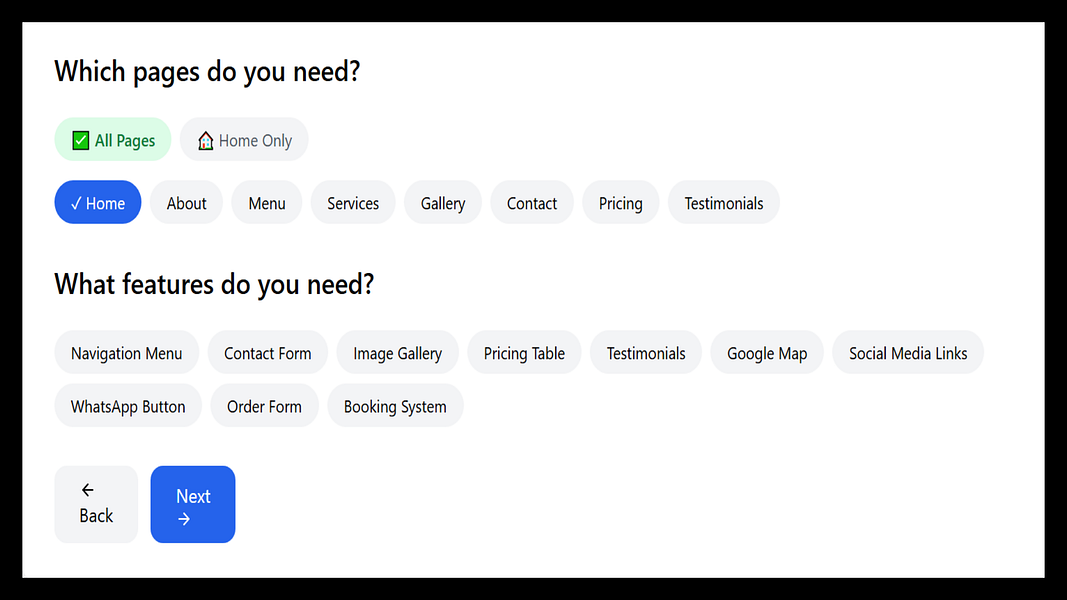Click the green checkmark icon in All Pages
Screen dimensions: 1067x600
click(x=80, y=140)
